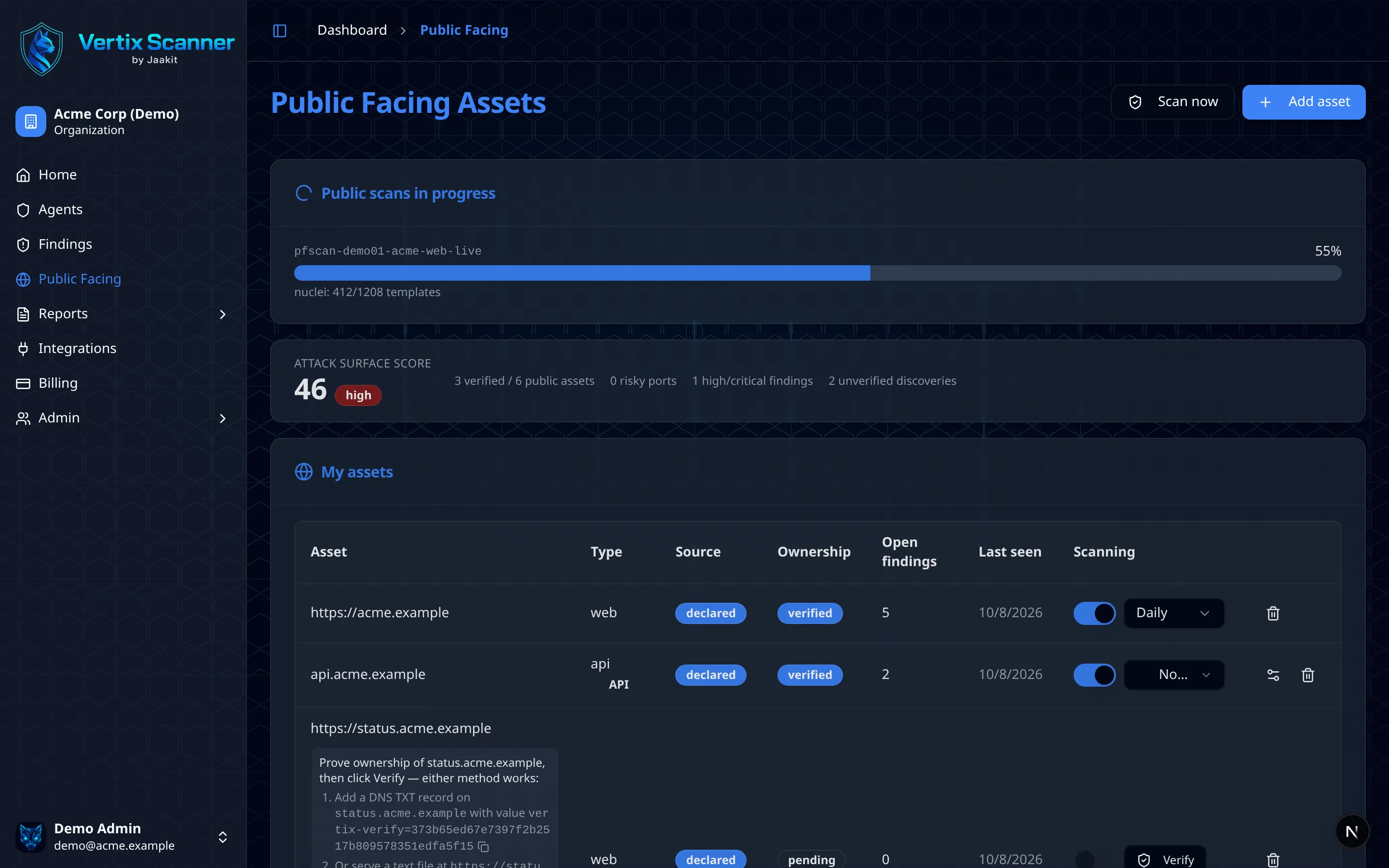The height and width of the screenshot is (868, 1389).
Task: Click the attack surface score 46
Action: tap(311, 389)
